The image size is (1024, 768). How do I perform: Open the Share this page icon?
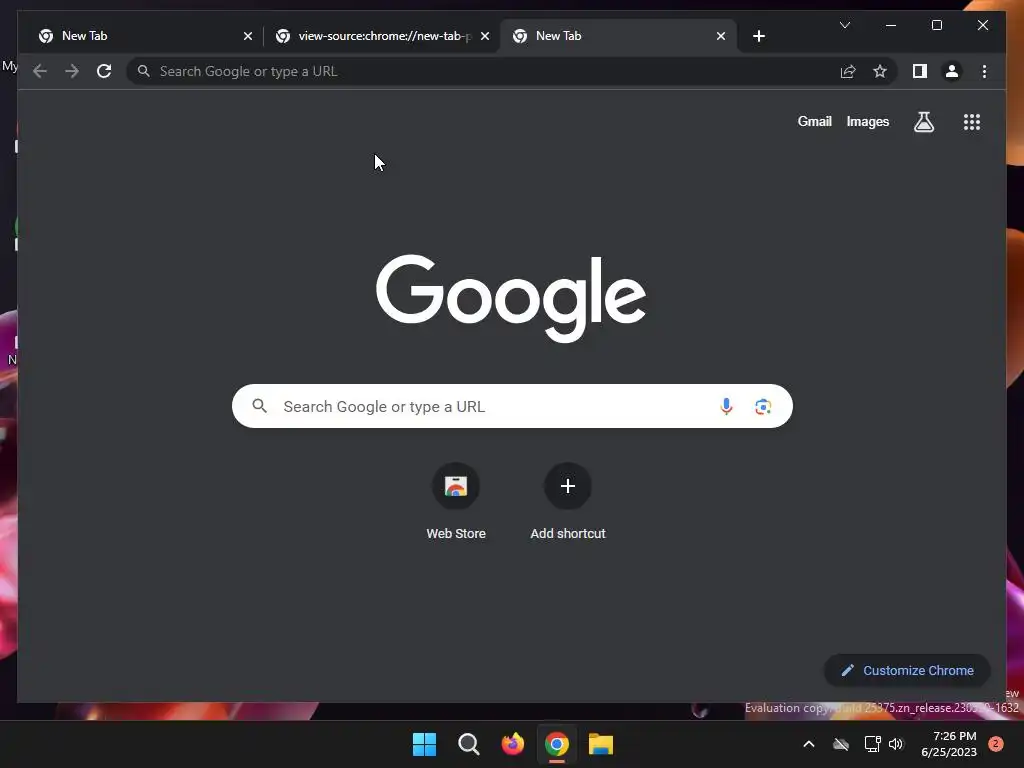(x=848, y=71)
